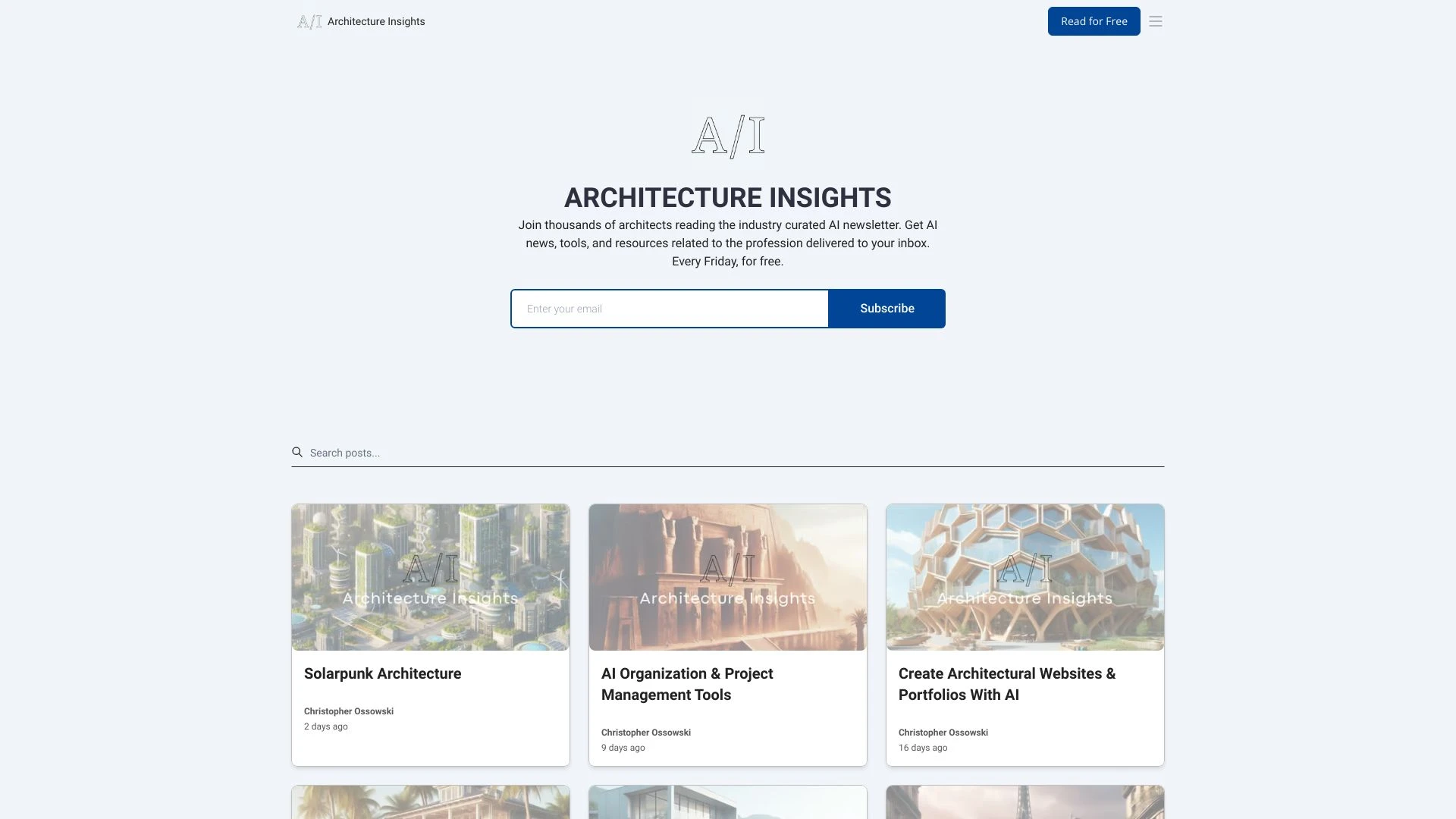Screen dimensions: 1456x819
Task: Open 'AI Organization & Project Management Tools'
Action: 687,684
